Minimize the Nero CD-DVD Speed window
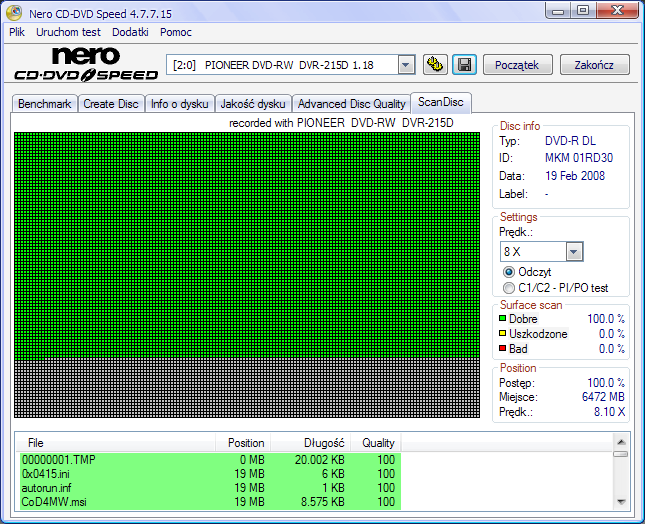Screen dimensions: 645x524 [x=558, y=11]
